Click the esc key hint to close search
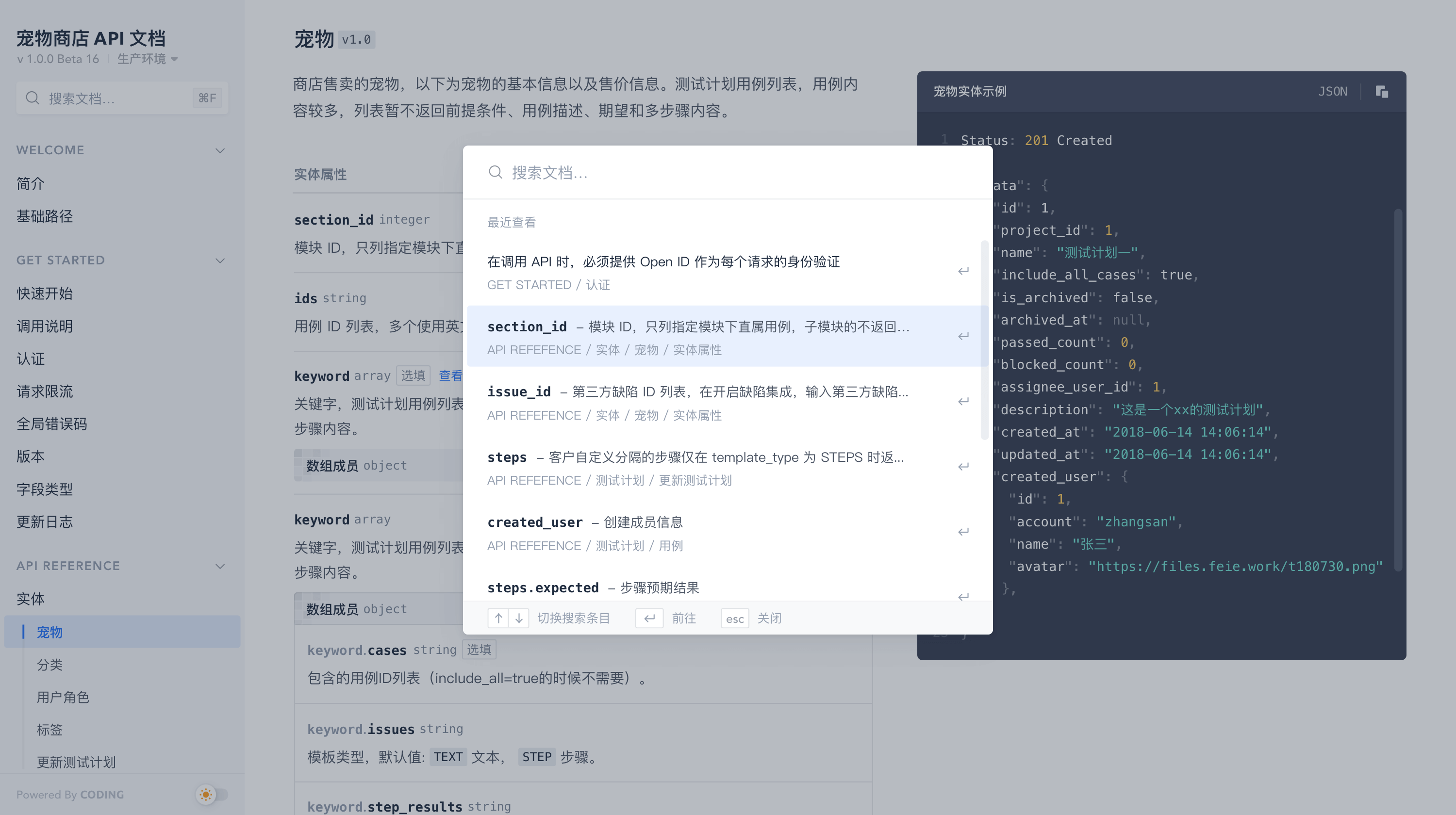The height and width of the screenshot is (815, 1456). [x=735, y=619]
